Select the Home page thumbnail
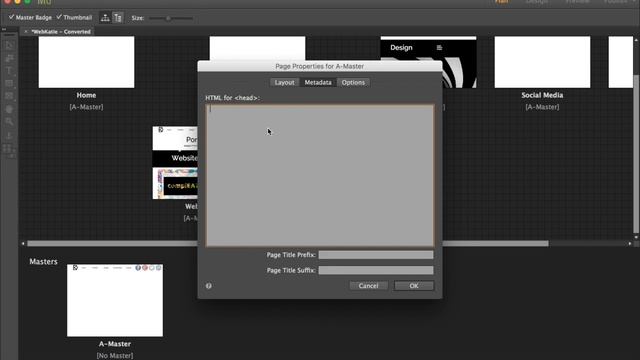The height and width of the screenshot is (360, 640). click(x=86, y=62)
